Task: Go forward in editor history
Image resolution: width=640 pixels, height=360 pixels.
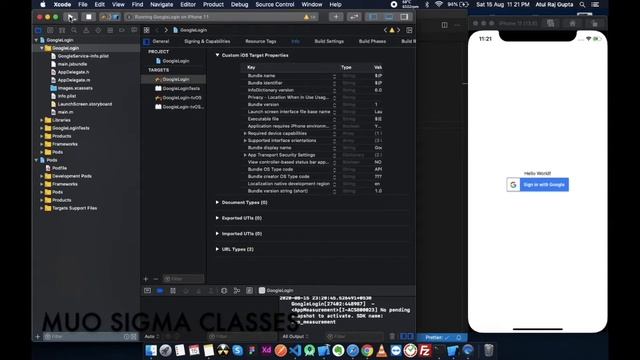Action: [166, 30]
